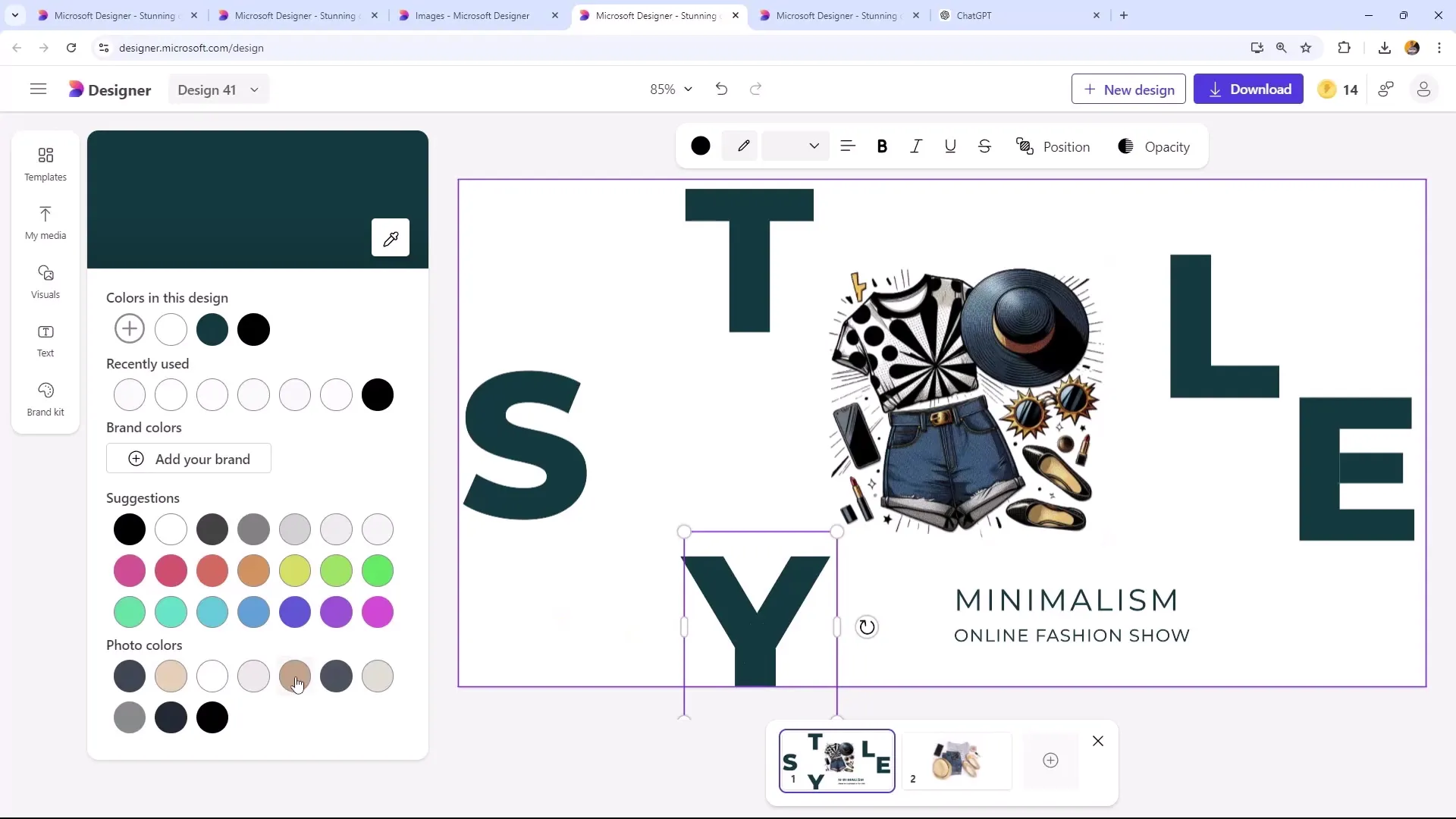Select dark teal swatch in design colors
Screen dimensions: 1456x819
click(x=212, y=329)
